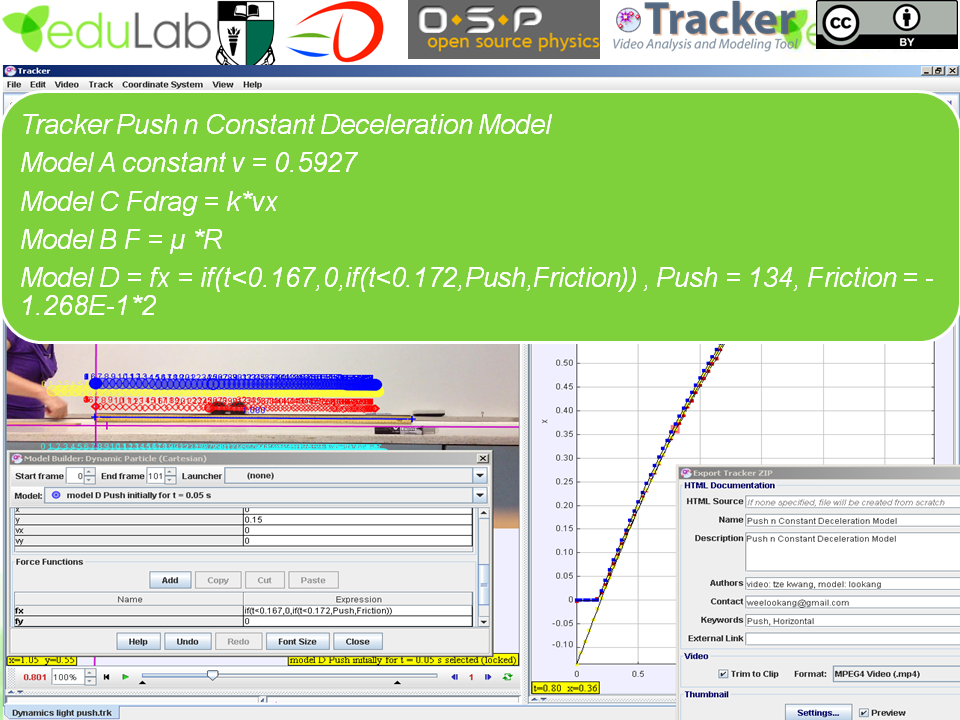Step the video forward one frame

click(488, 677)
